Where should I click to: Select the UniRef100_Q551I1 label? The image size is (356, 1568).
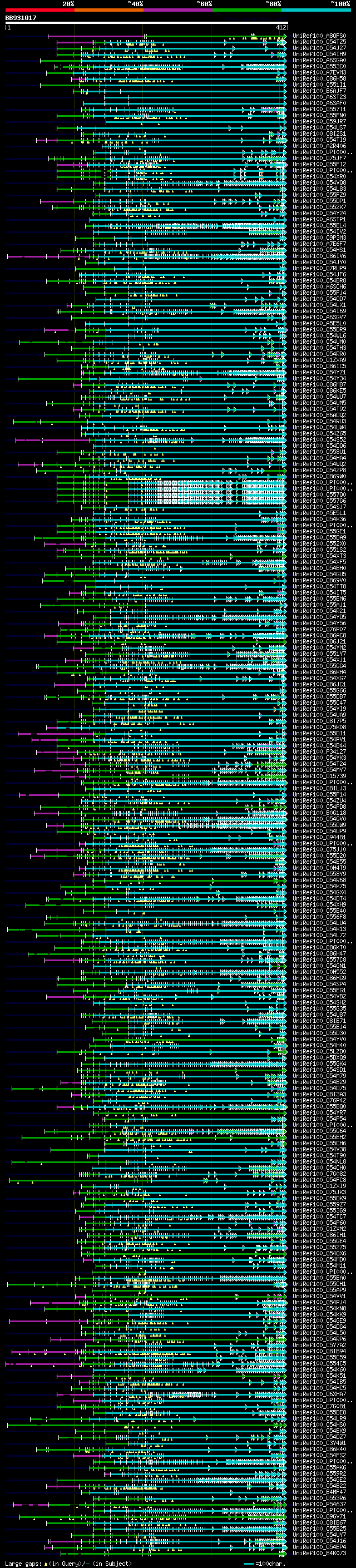tap(319, 85)
